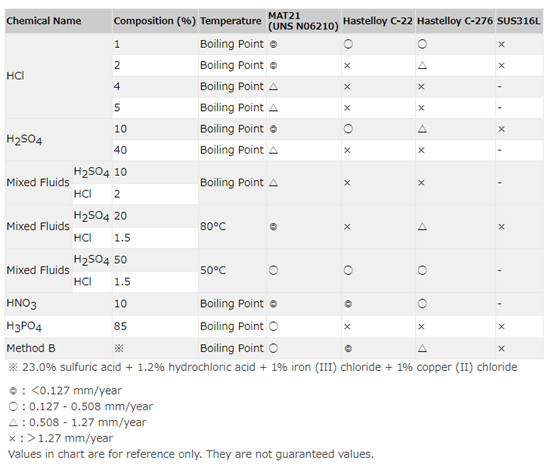Click the 80°C temperature cell
The width and height of the screenshot is (549, 473).
pyautogui.click(x=232, y=227)
